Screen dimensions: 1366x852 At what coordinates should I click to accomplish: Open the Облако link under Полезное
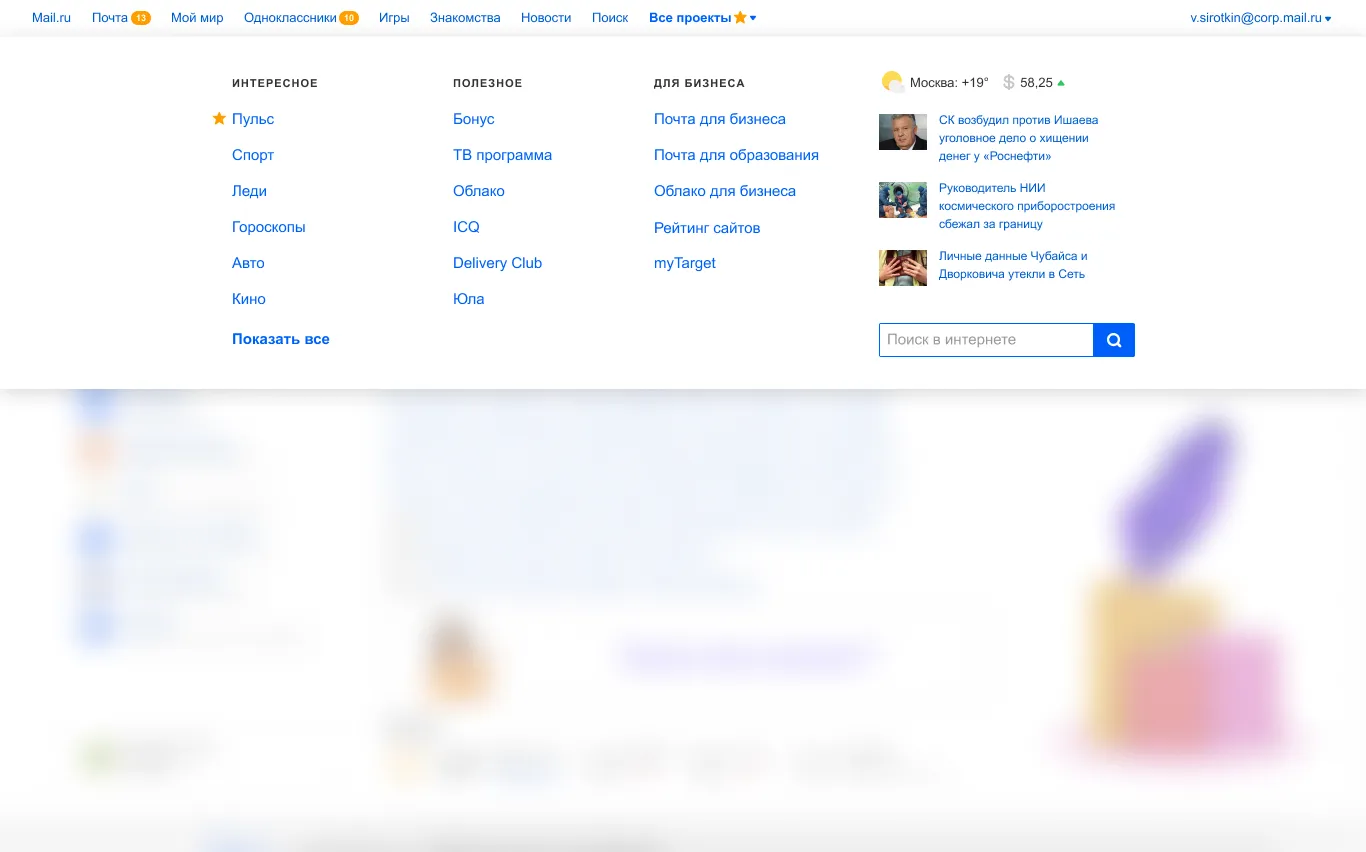pyautogui.click(x=479, y=191)
